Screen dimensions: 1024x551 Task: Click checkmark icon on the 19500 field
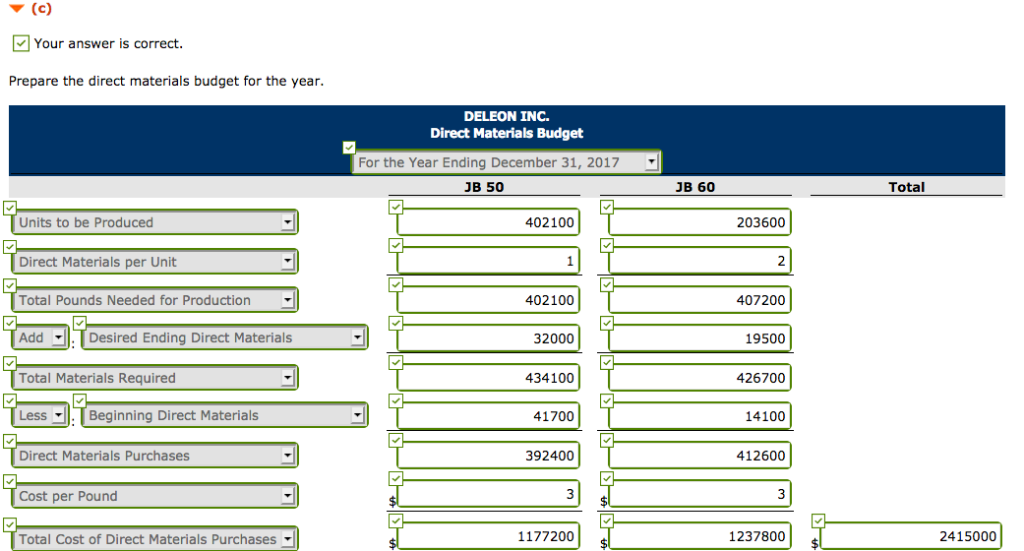[x=607, y=323]
